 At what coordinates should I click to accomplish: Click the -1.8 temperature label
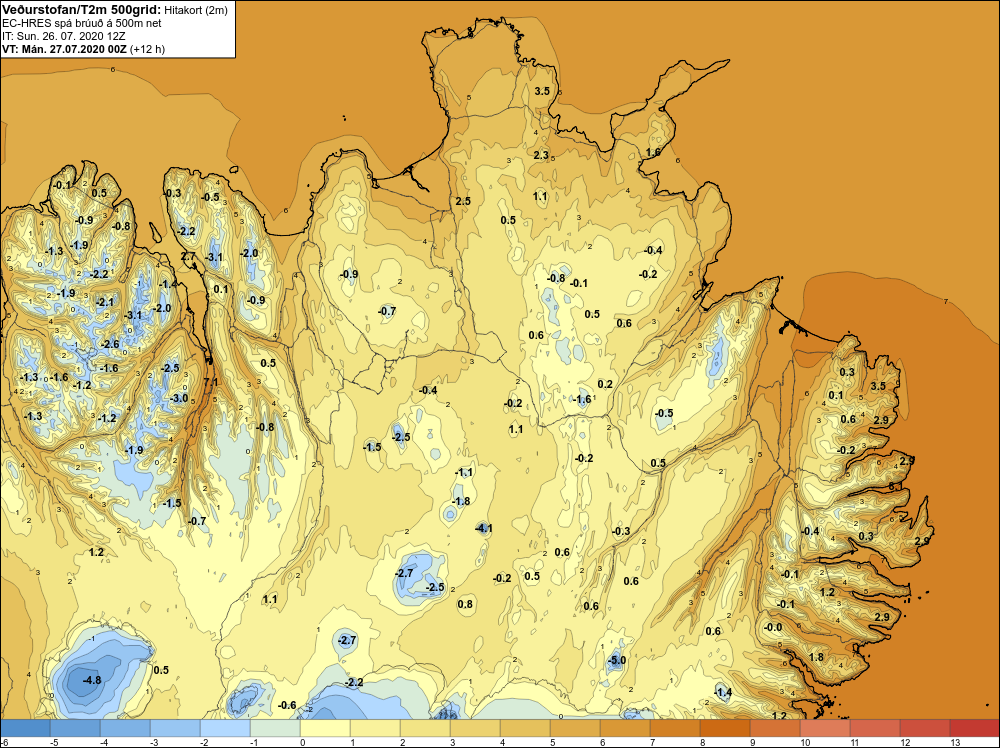(461, 501)
